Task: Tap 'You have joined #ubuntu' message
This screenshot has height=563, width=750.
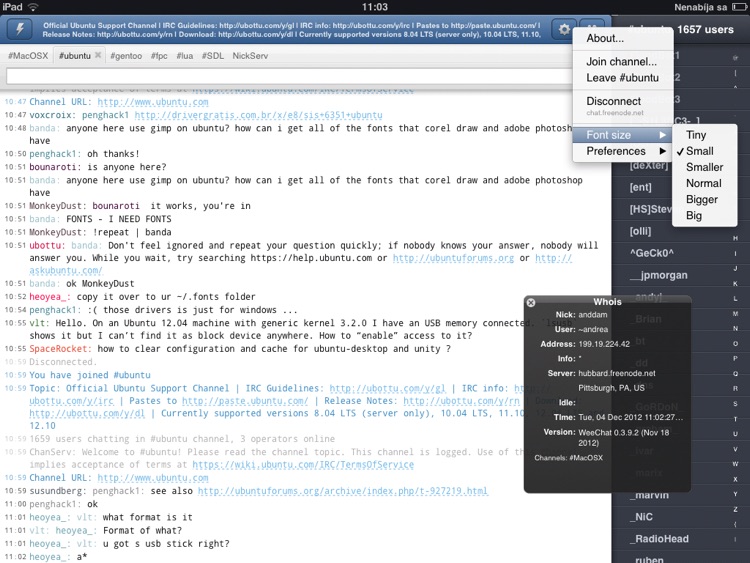Action: click(x=90, y=375)
